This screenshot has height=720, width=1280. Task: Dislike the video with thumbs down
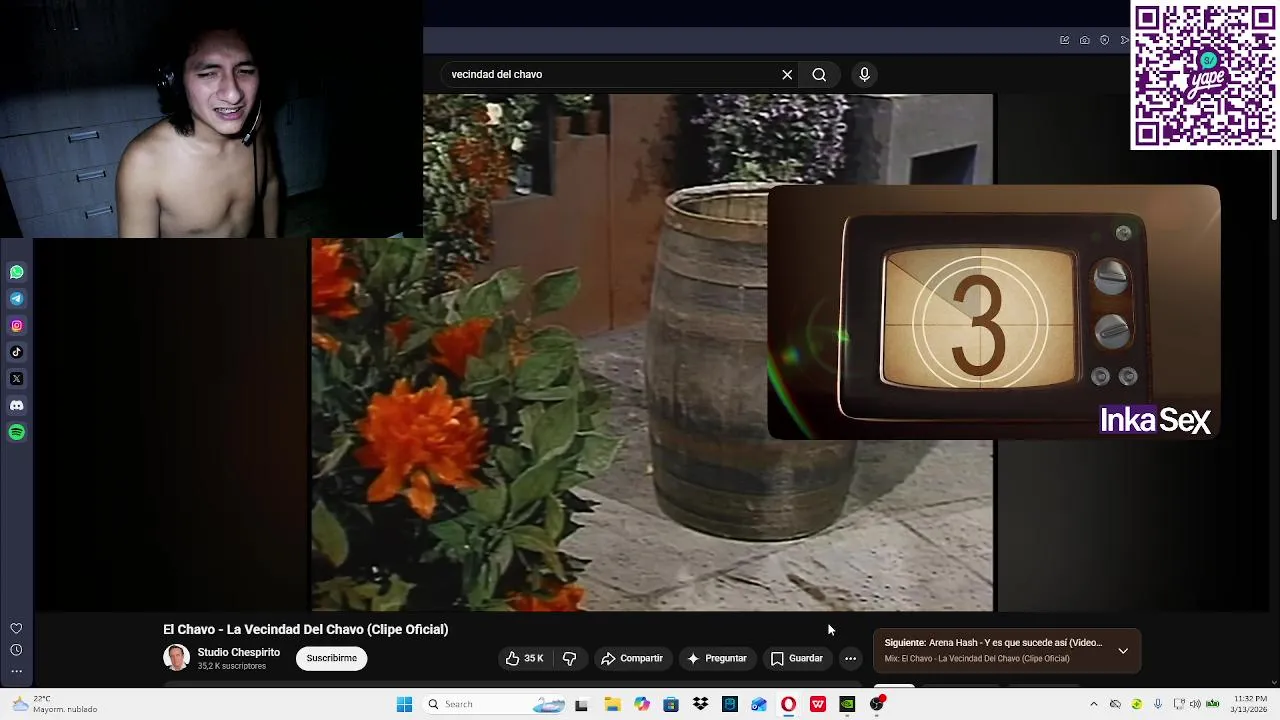coord(569,658)
